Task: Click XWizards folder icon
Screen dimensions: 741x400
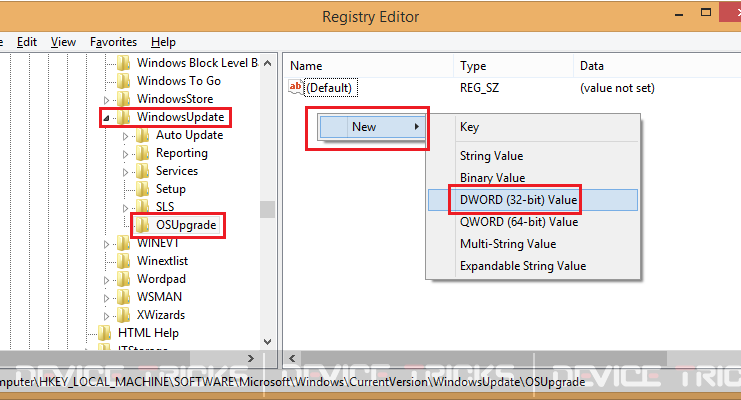Action: click(x=123, y=315)
